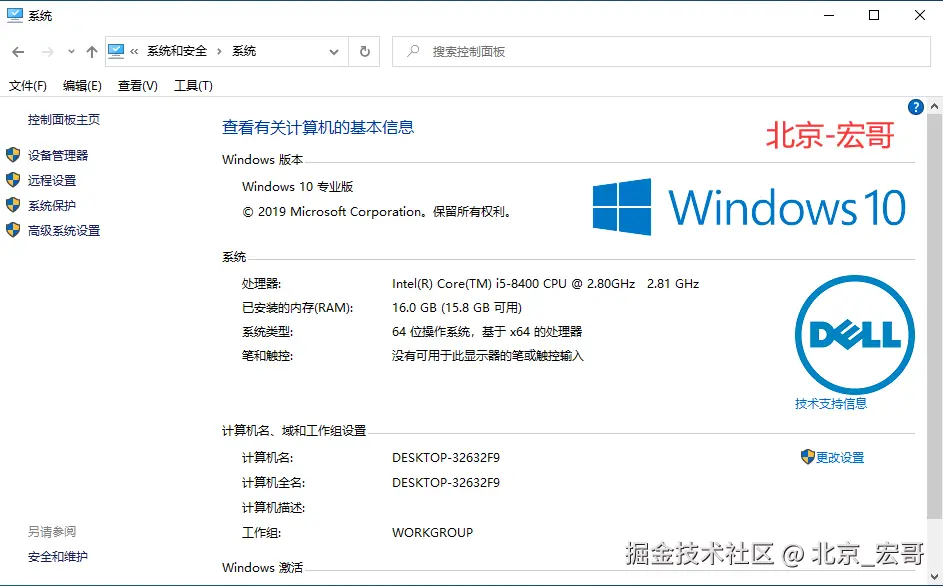Open 系统保护 link
The width and height of the screenshot is (943, 586).
[x=52, y=206]
